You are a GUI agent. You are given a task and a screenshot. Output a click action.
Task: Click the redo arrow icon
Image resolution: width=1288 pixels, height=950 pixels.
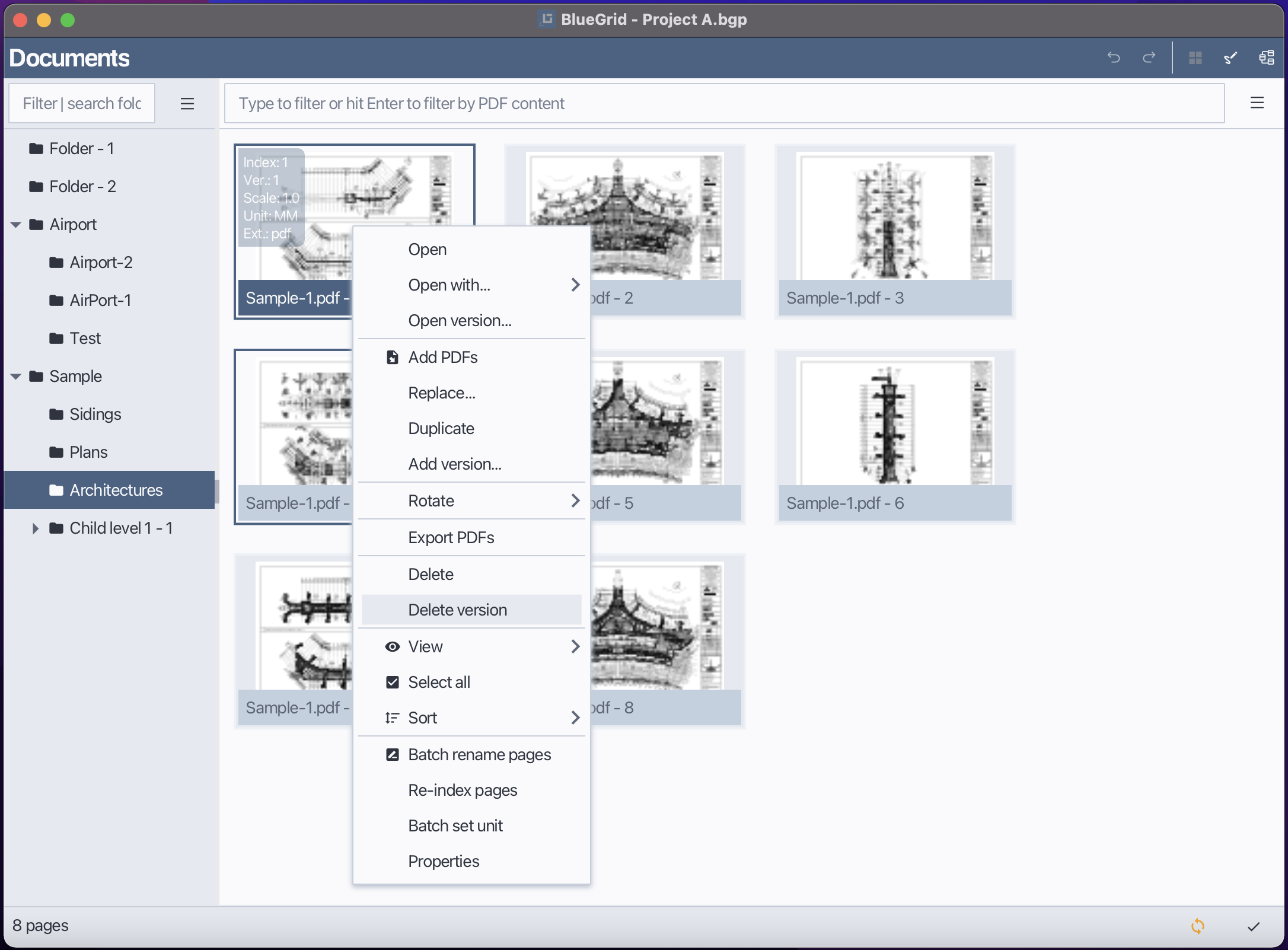tap(1149, 58)
